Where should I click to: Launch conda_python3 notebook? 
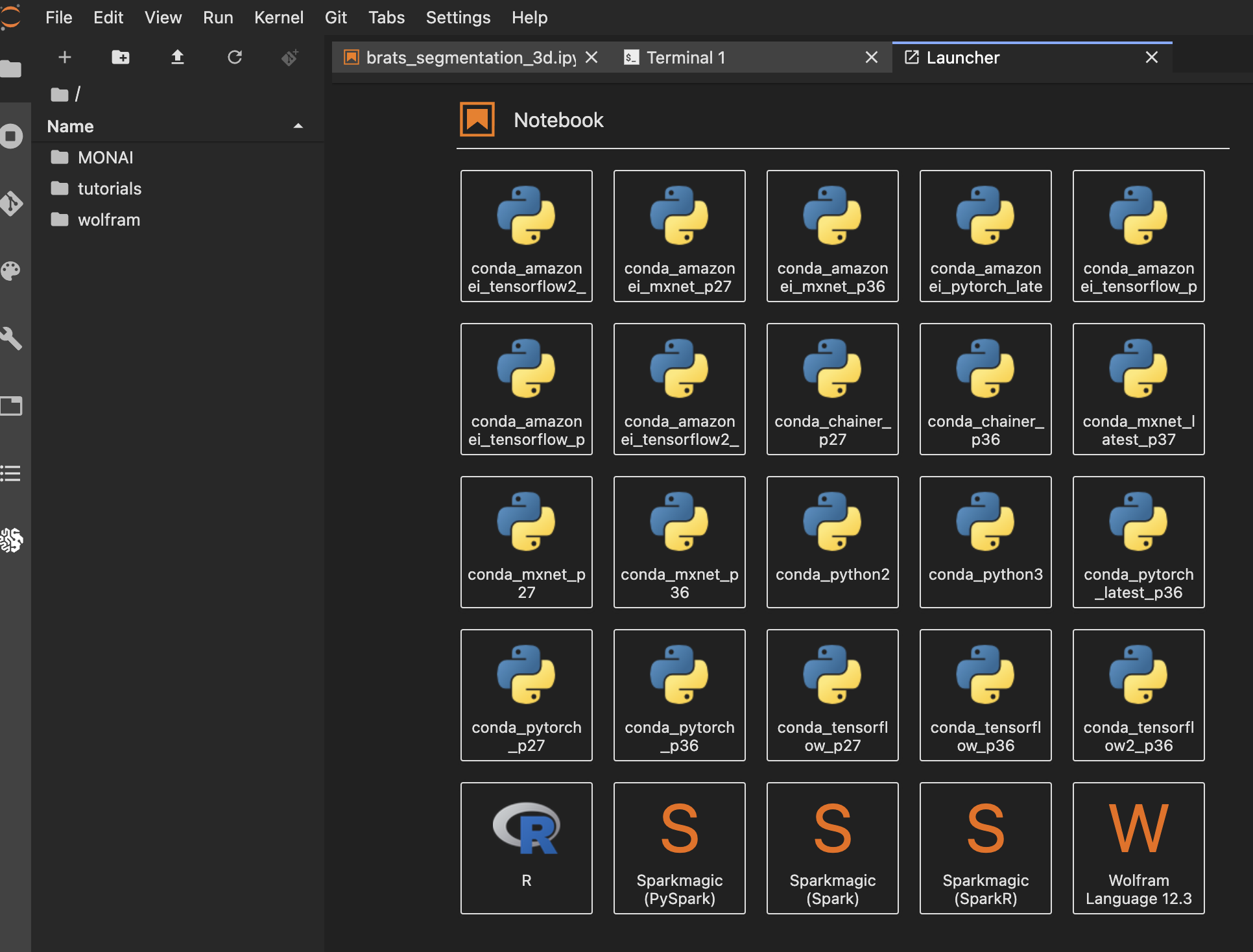click(x=985, y=542)
